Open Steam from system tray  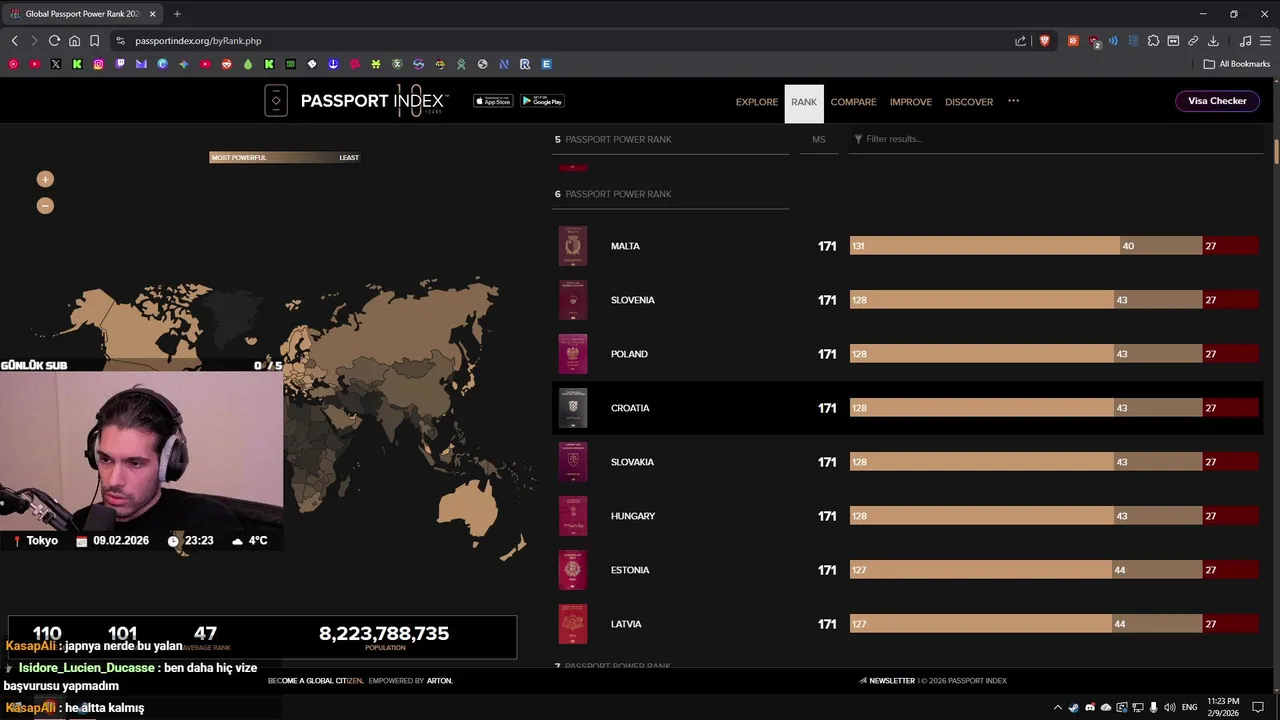click(x=1074, y=707)
